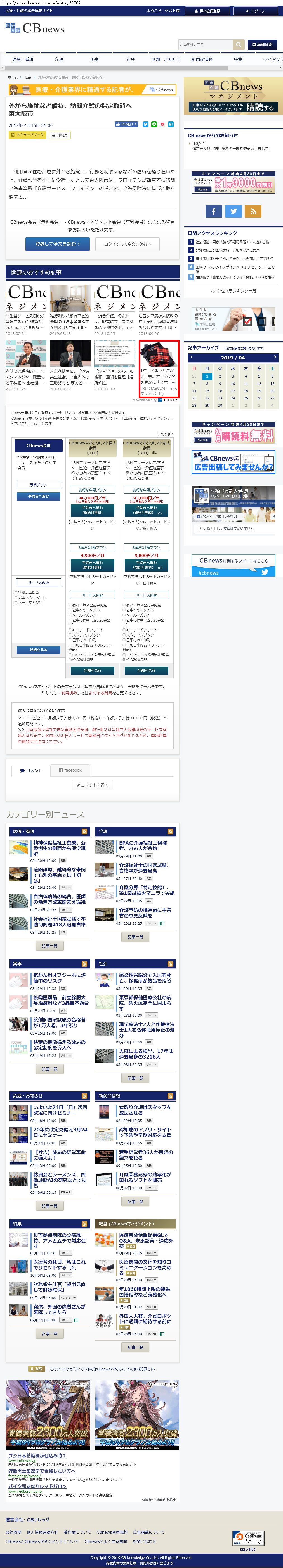Click 手続きへ進む under free CBnews会員 plan
This screenshot has height=1568, width=283.
tap(38, 496)
